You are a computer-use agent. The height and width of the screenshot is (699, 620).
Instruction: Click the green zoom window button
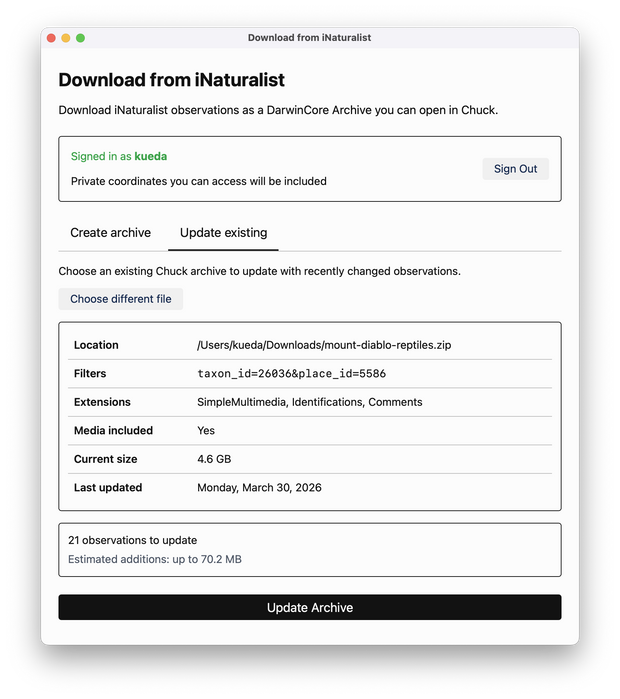coord(81,38)
